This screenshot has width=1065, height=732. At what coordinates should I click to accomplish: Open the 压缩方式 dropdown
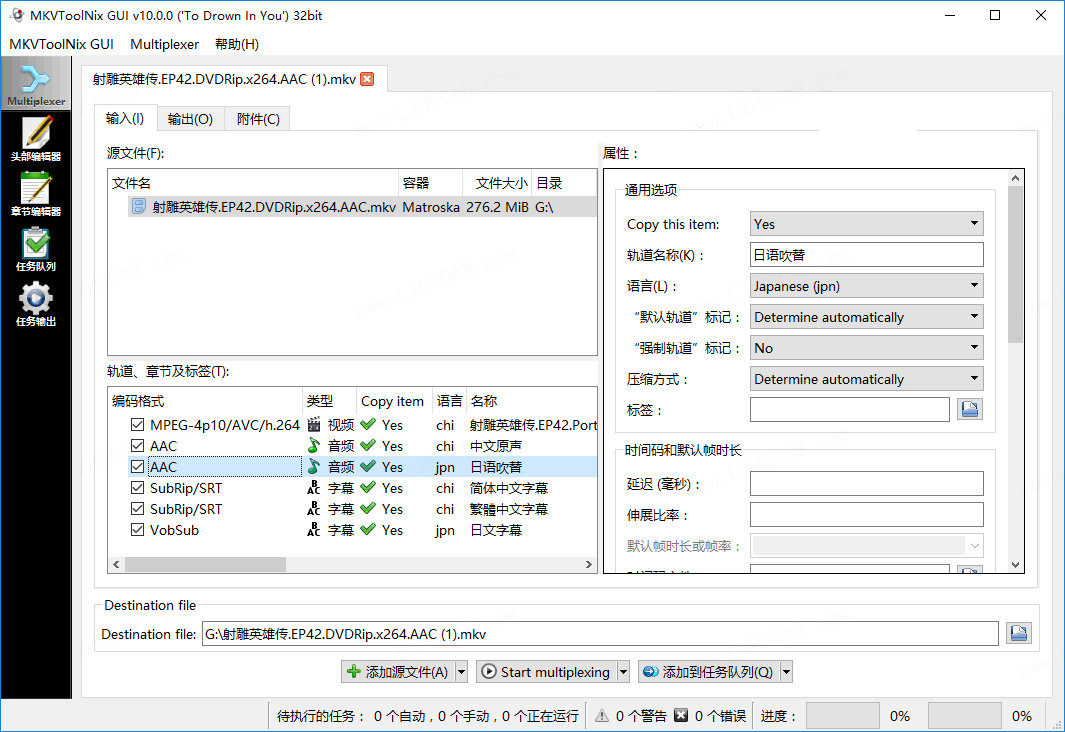point(867,379)
